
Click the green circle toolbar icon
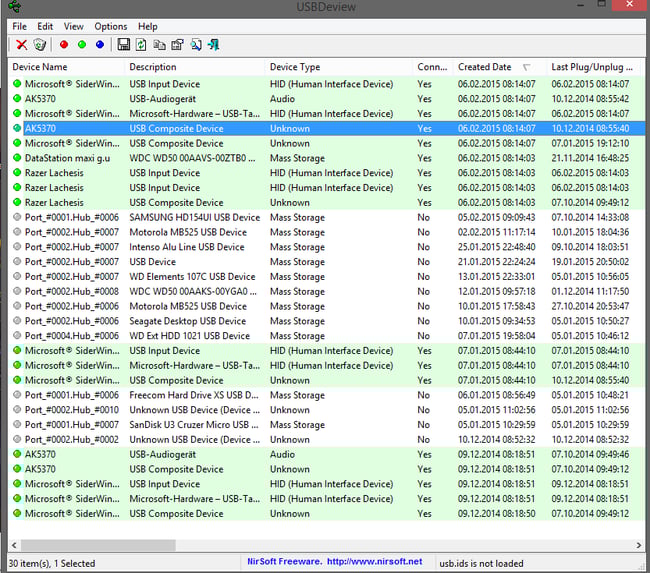pyautogui.click(x=82, y=45)
